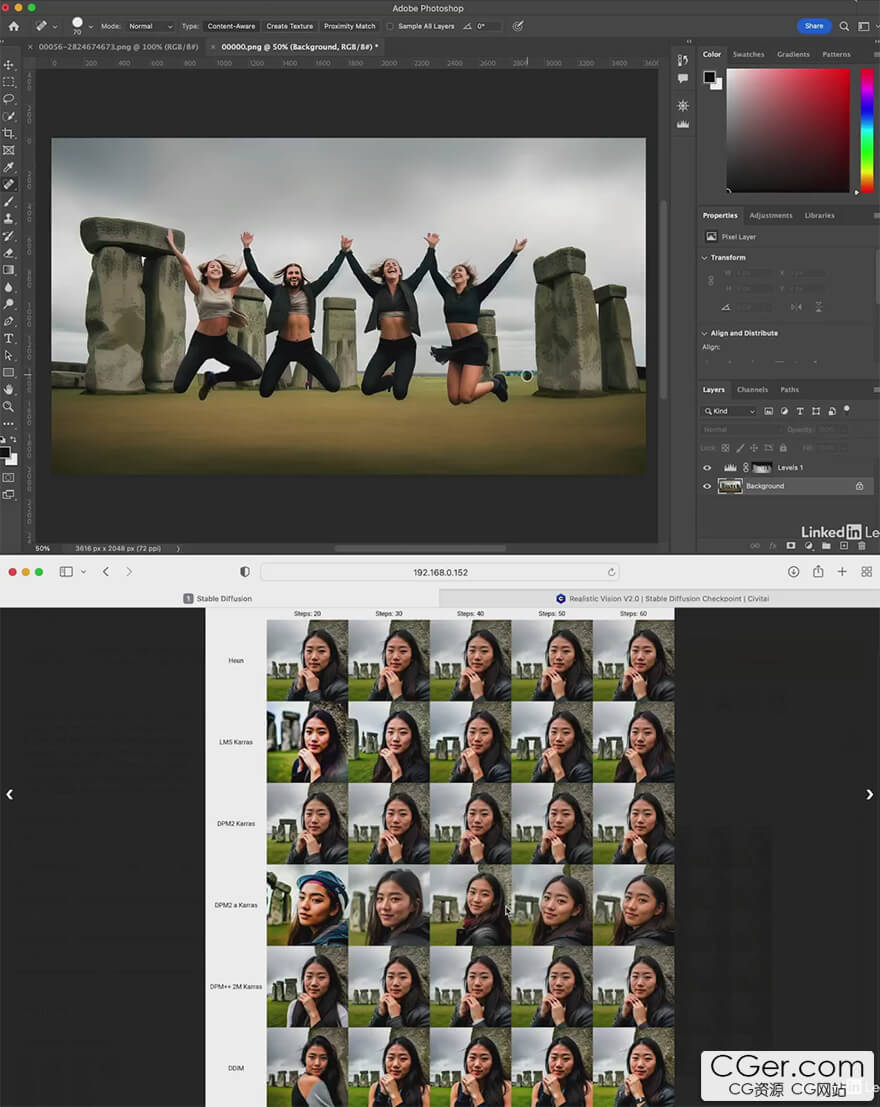Viewport: 880px width, 1107px height.
Task: Open the 00056-2824674673.png document tab
Action: 118,47
